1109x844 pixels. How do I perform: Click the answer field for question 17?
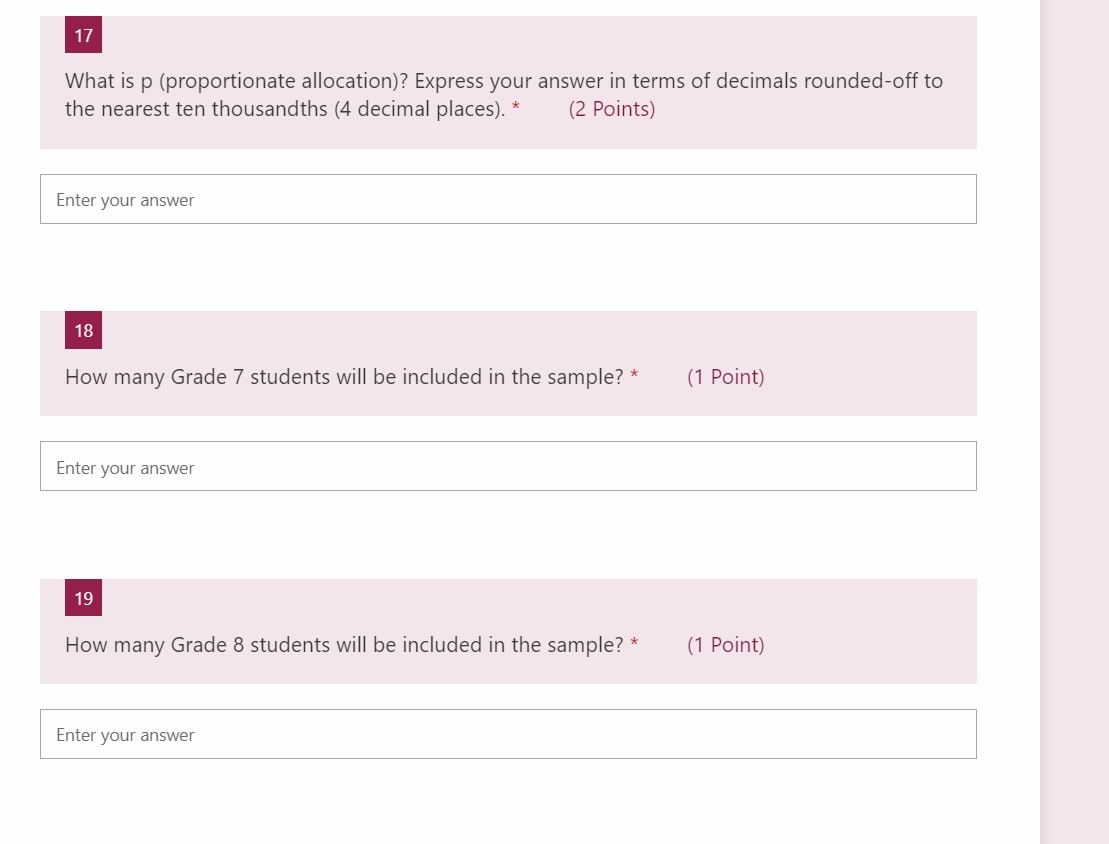click(x=508, y=198)
